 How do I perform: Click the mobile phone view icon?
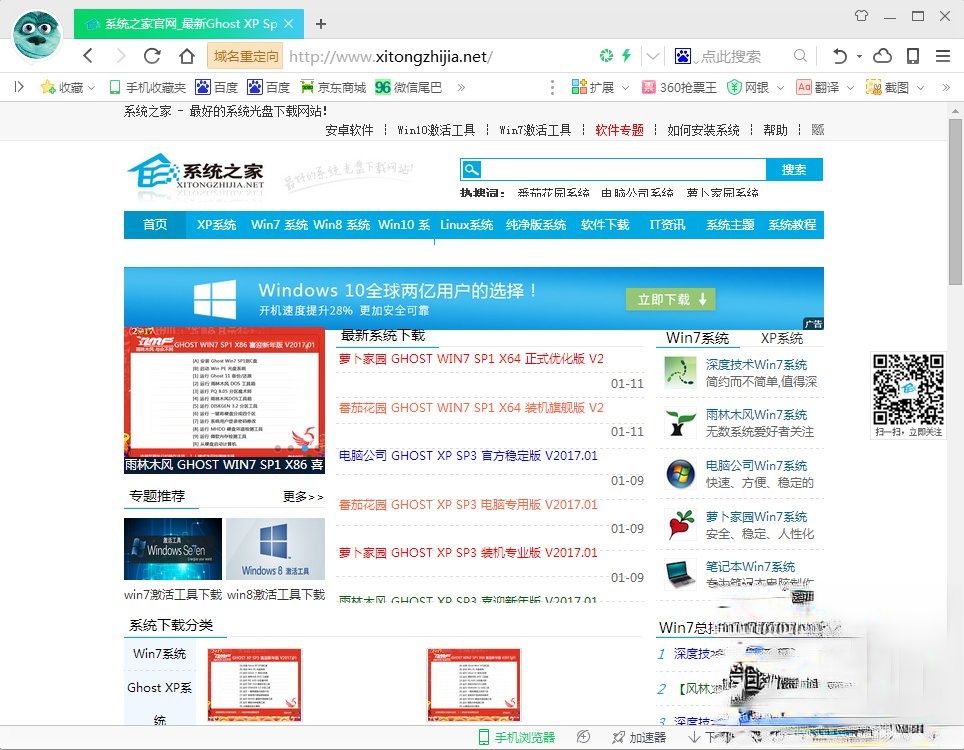[x=912, y=57]
